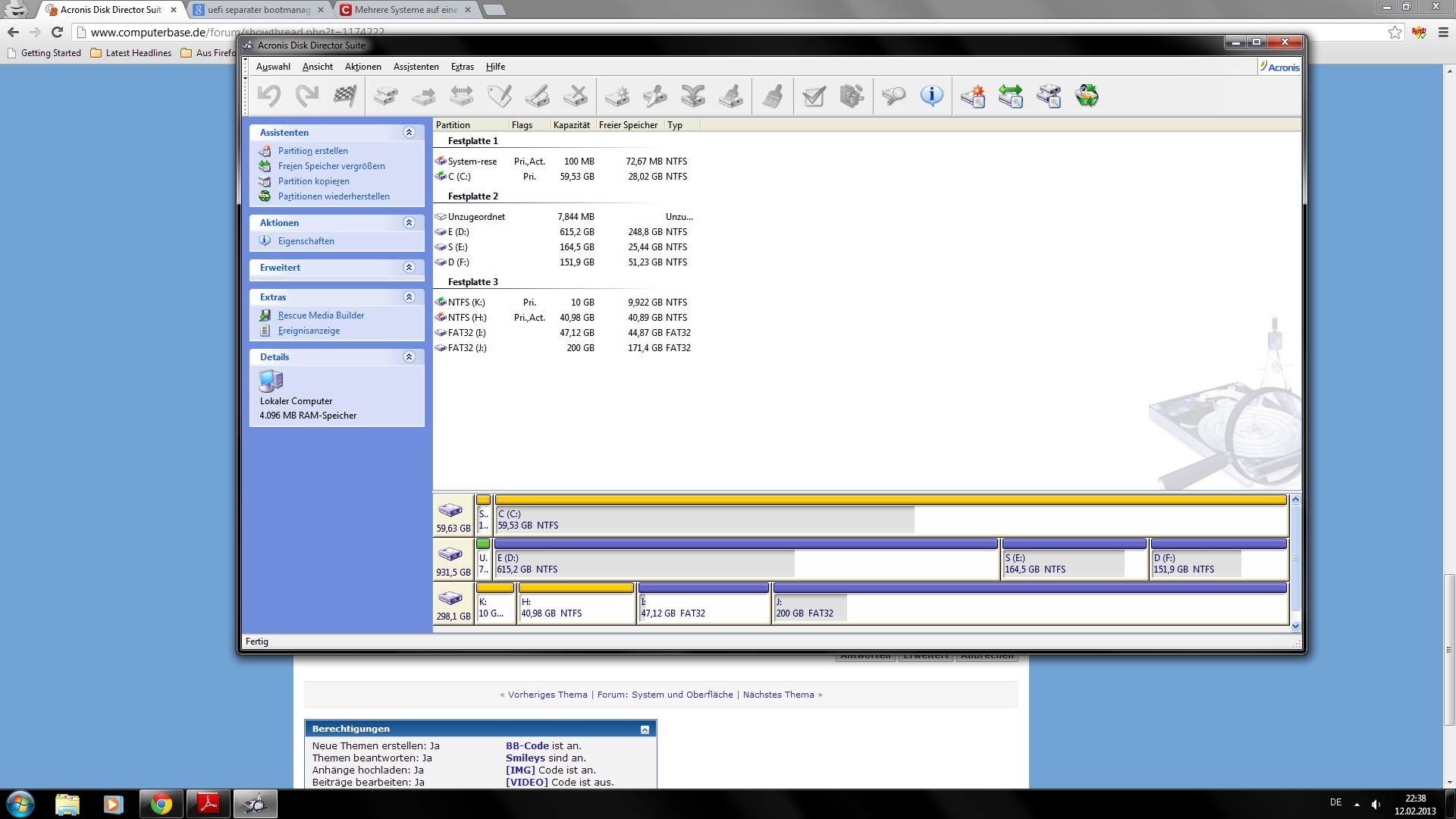1456x819 pixels.
Task: Open the Extras menu
Action: point(462,67)
